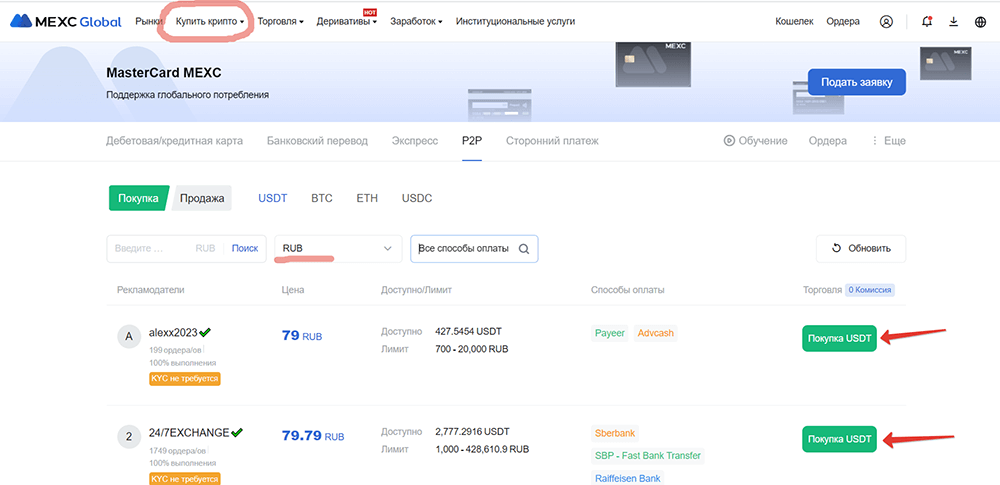The width and height of the screenshot is (1000, 485).
Task: Open Ордера in the top header
Action: pos(843,22)
